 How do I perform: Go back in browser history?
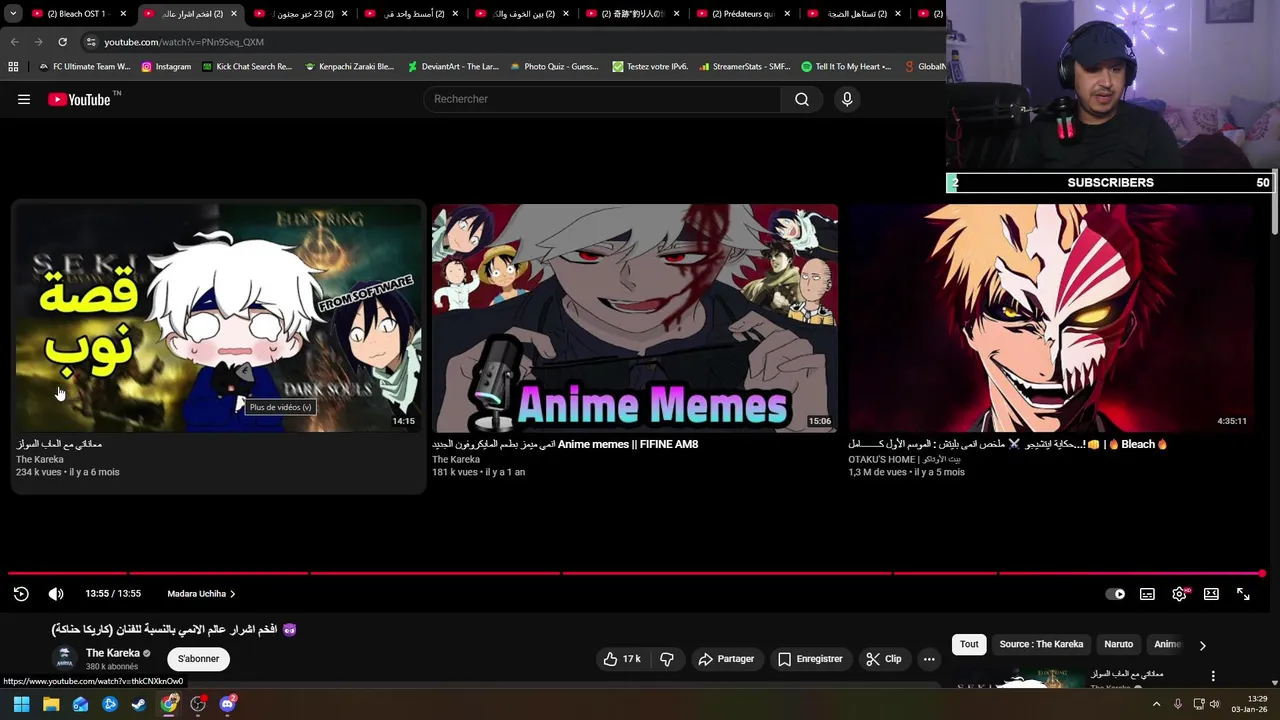click(x=14, y=42)
